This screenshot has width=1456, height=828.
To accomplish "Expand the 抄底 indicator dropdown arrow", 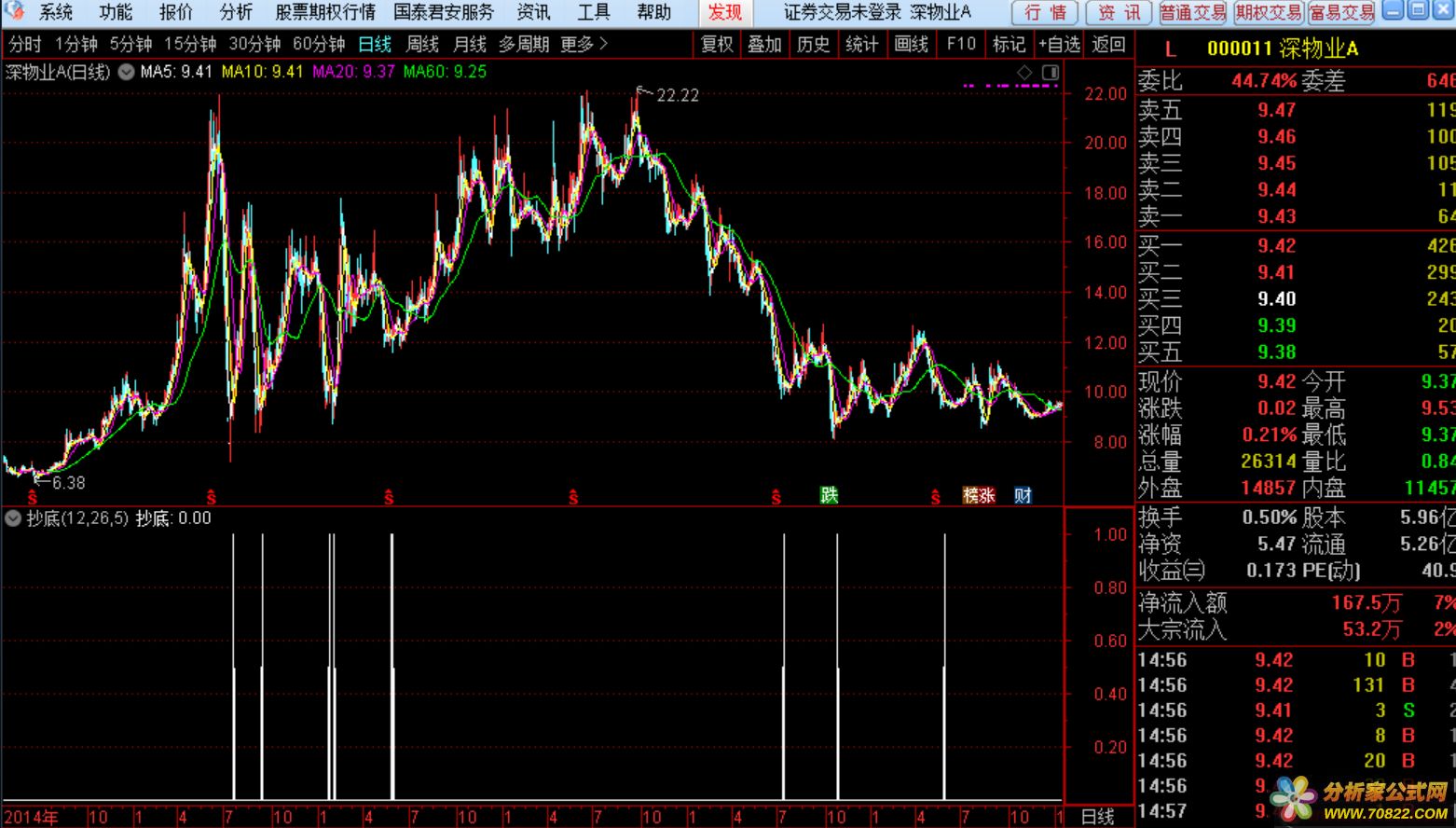I will pos(13,518).
